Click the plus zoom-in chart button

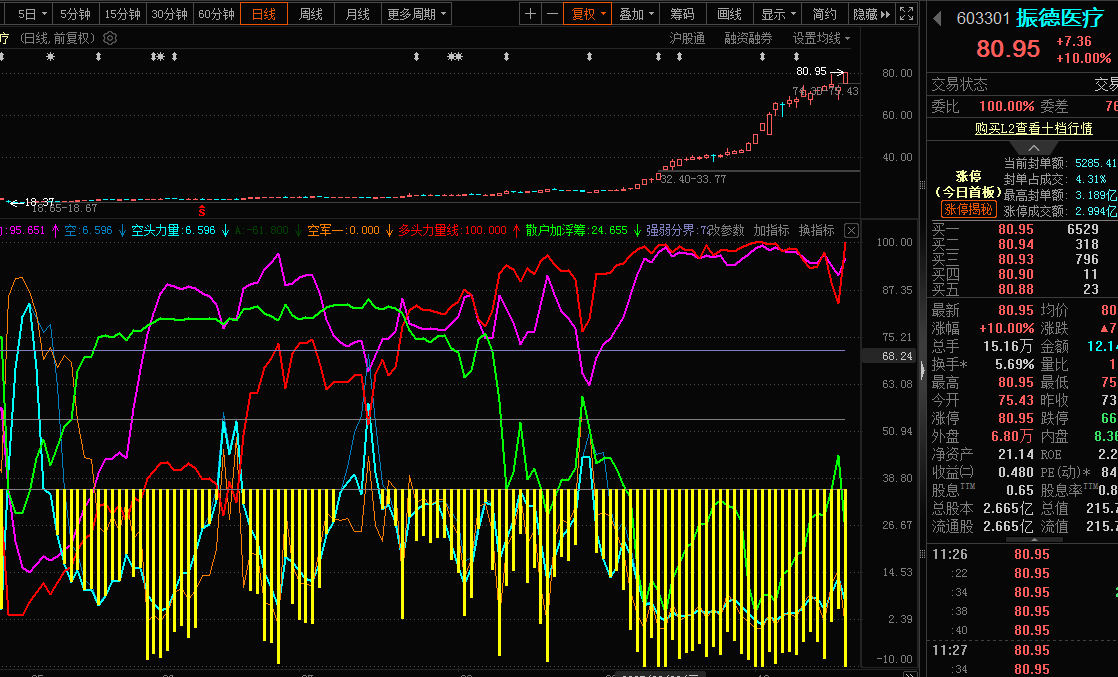point(531,14)
